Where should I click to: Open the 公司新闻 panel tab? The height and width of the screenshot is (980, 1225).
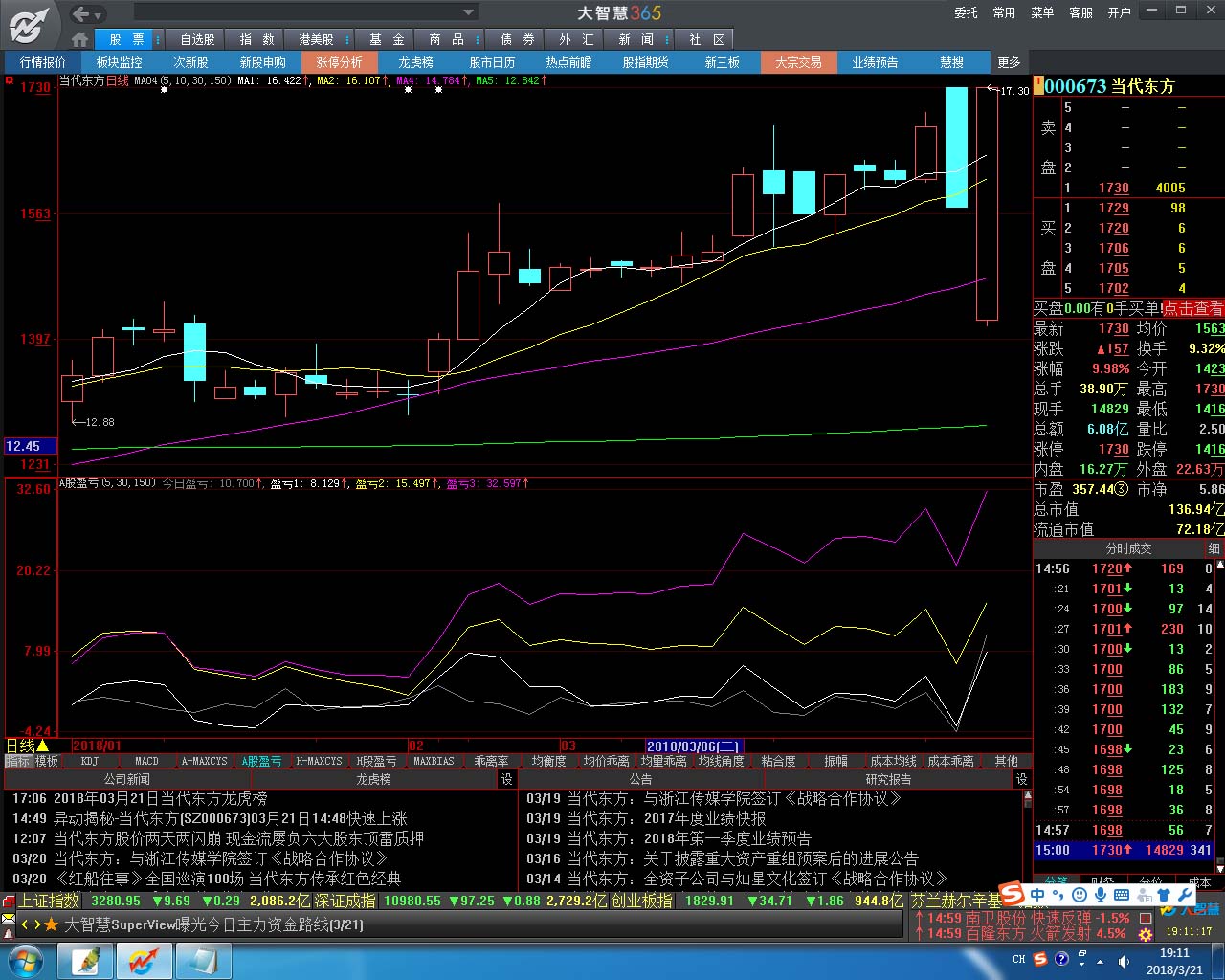127,779
